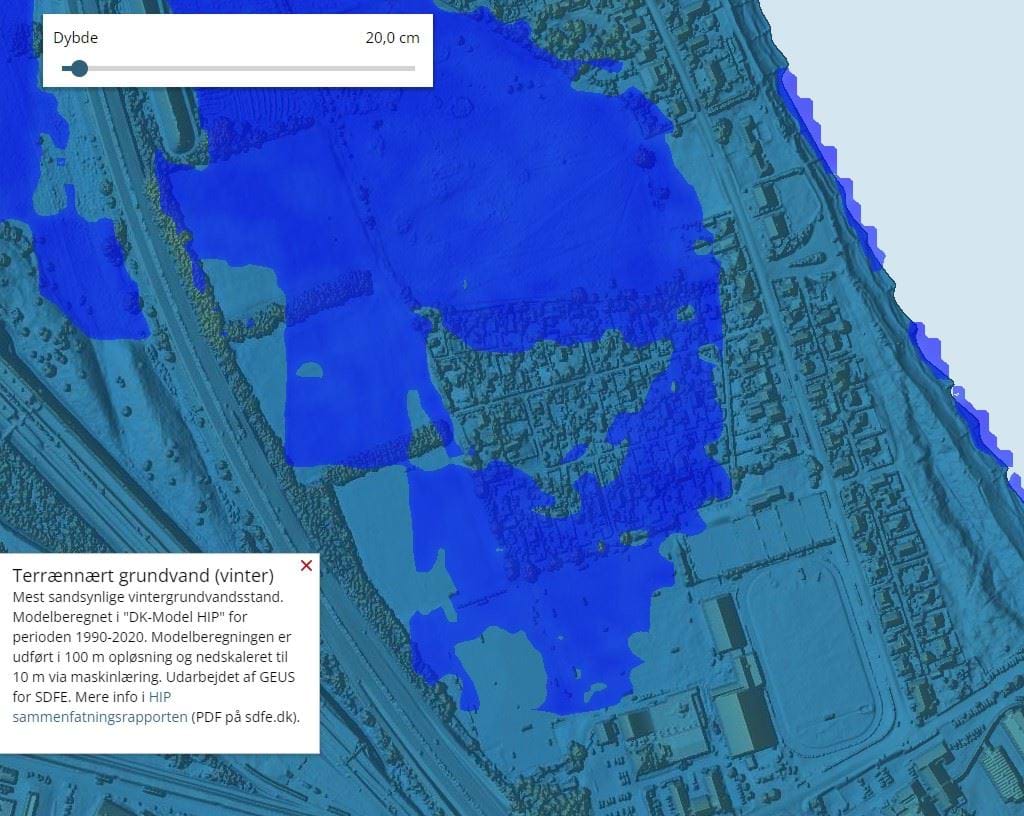Viewport: 1024px width, 816px height.
Task: Click the Dybde slider handle
Action: tap(79, 68)
